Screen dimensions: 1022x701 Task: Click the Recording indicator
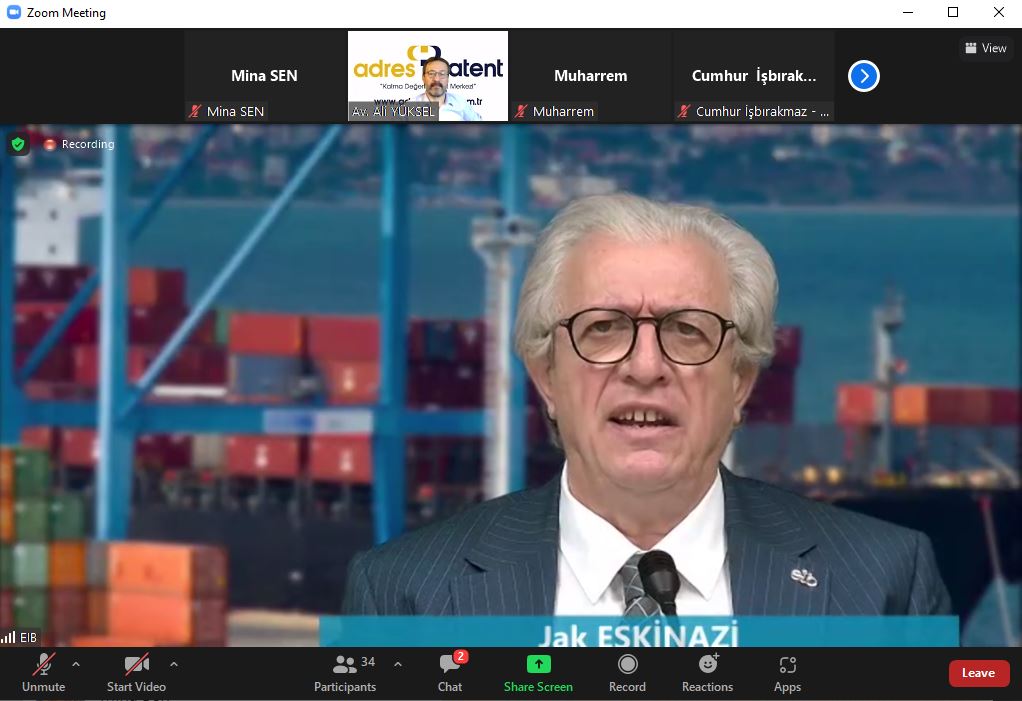[x=79, y=144]
